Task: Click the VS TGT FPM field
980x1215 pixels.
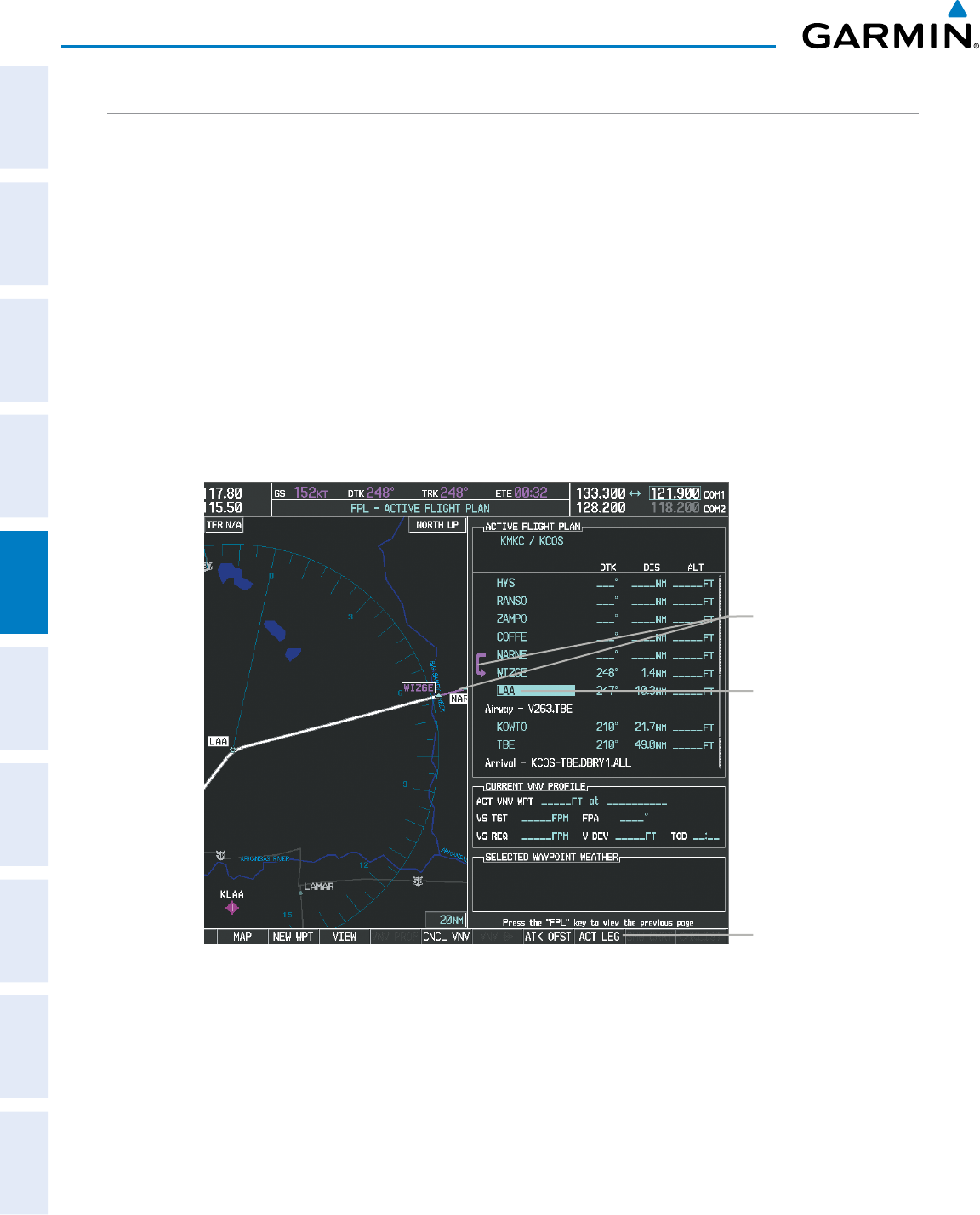Action: (545, 819)
